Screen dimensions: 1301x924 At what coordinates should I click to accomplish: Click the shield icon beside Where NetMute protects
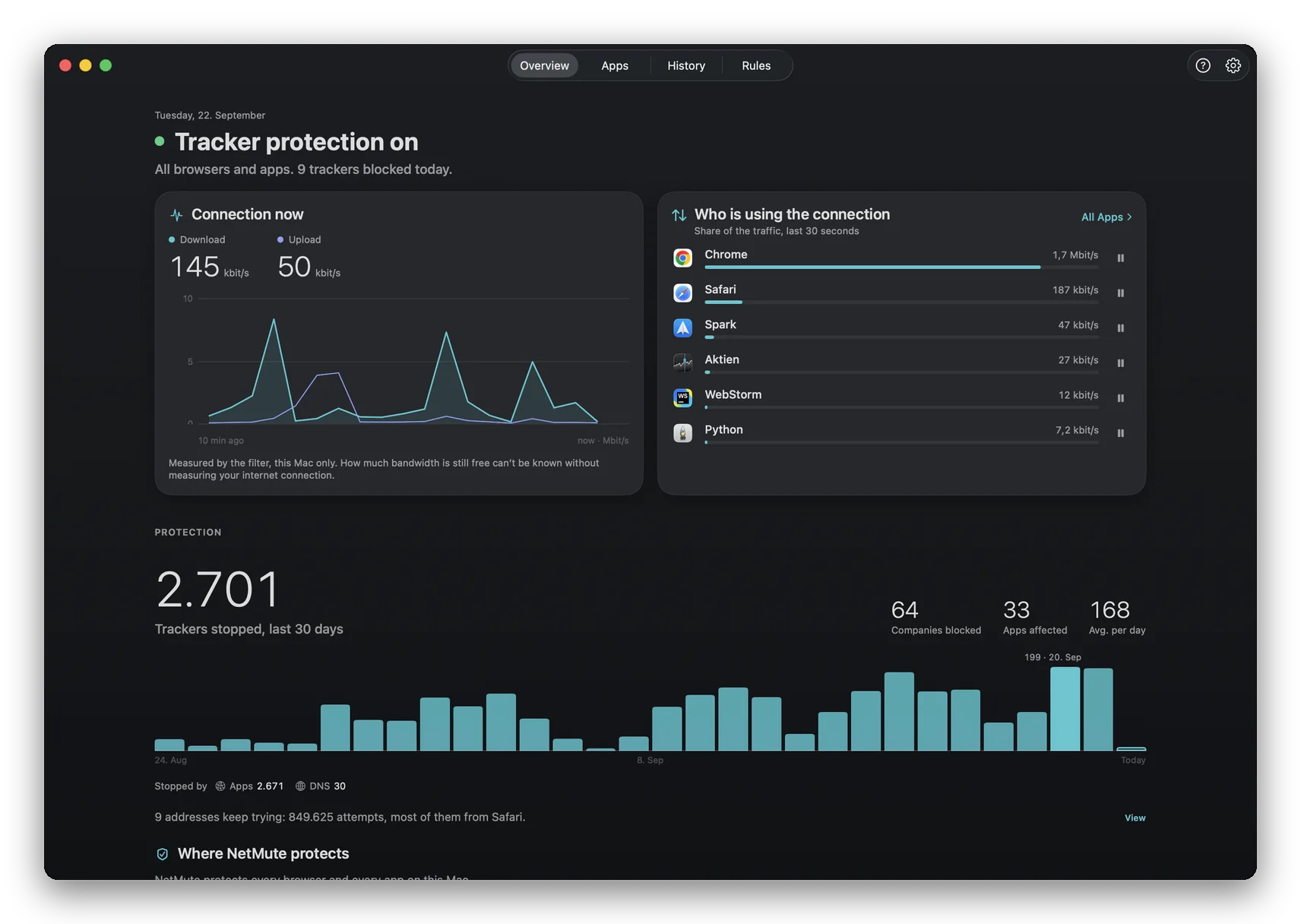tap(162, 854)
